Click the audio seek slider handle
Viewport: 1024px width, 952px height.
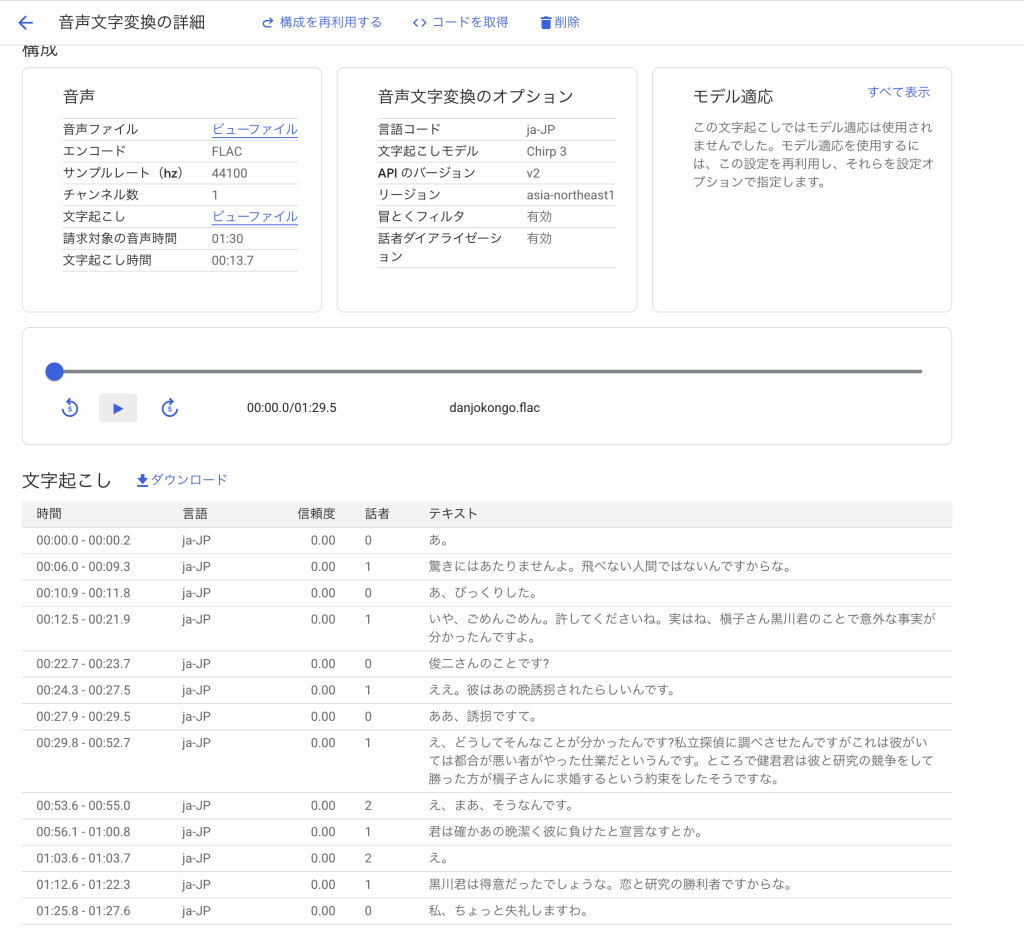[55, 372]
